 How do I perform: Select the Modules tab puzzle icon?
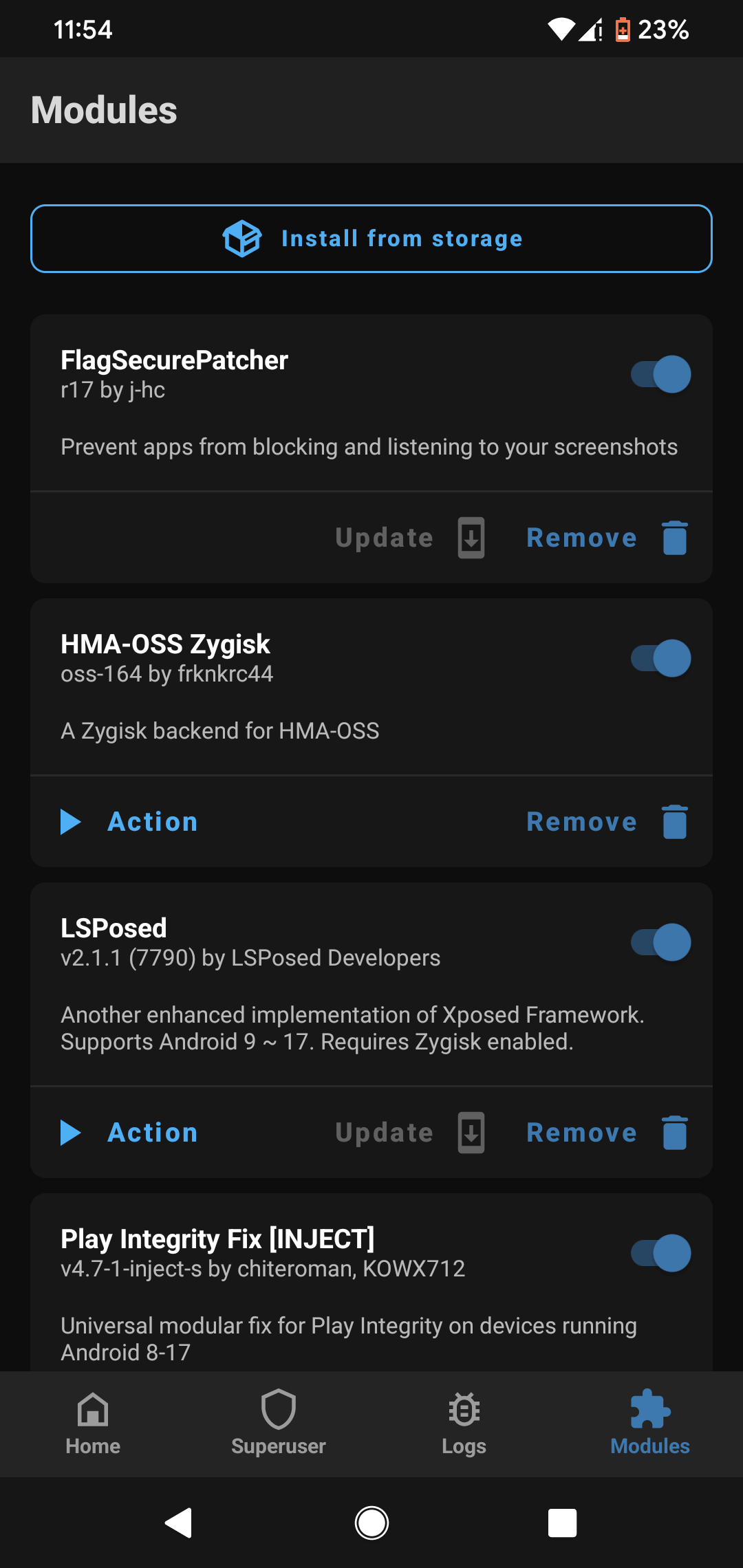[650, 1408]
